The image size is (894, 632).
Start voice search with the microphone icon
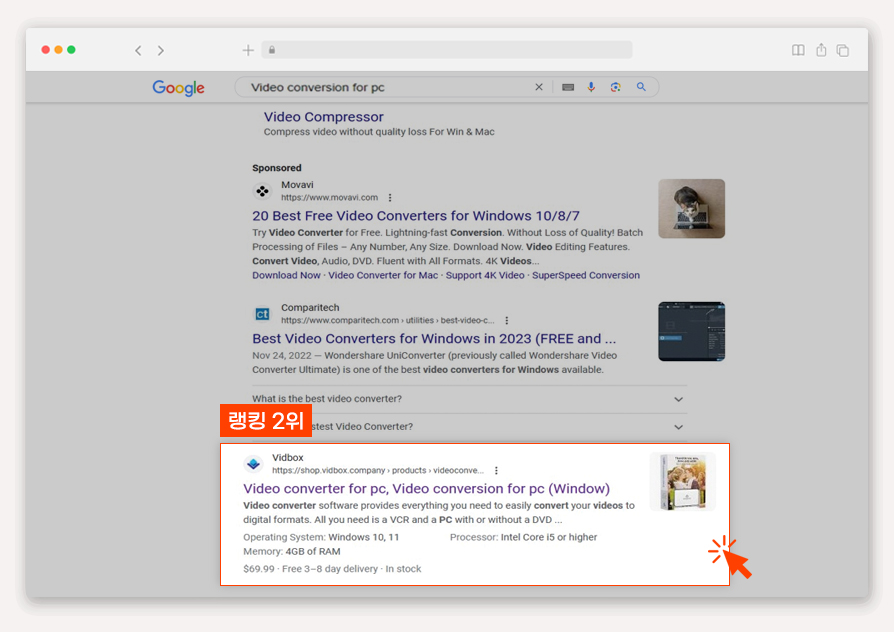591,87
